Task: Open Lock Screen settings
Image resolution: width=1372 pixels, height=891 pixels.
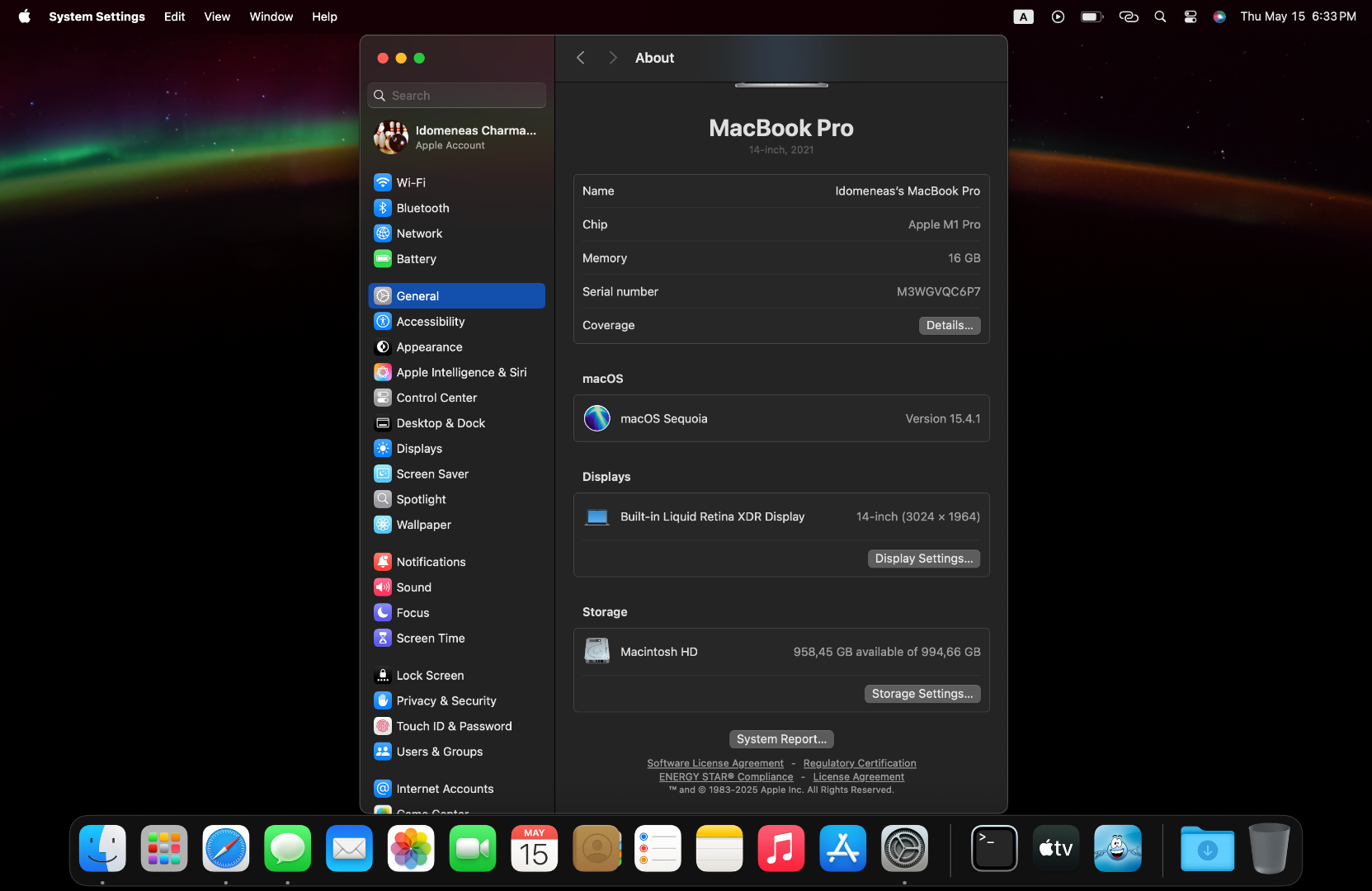Action: 456,676
